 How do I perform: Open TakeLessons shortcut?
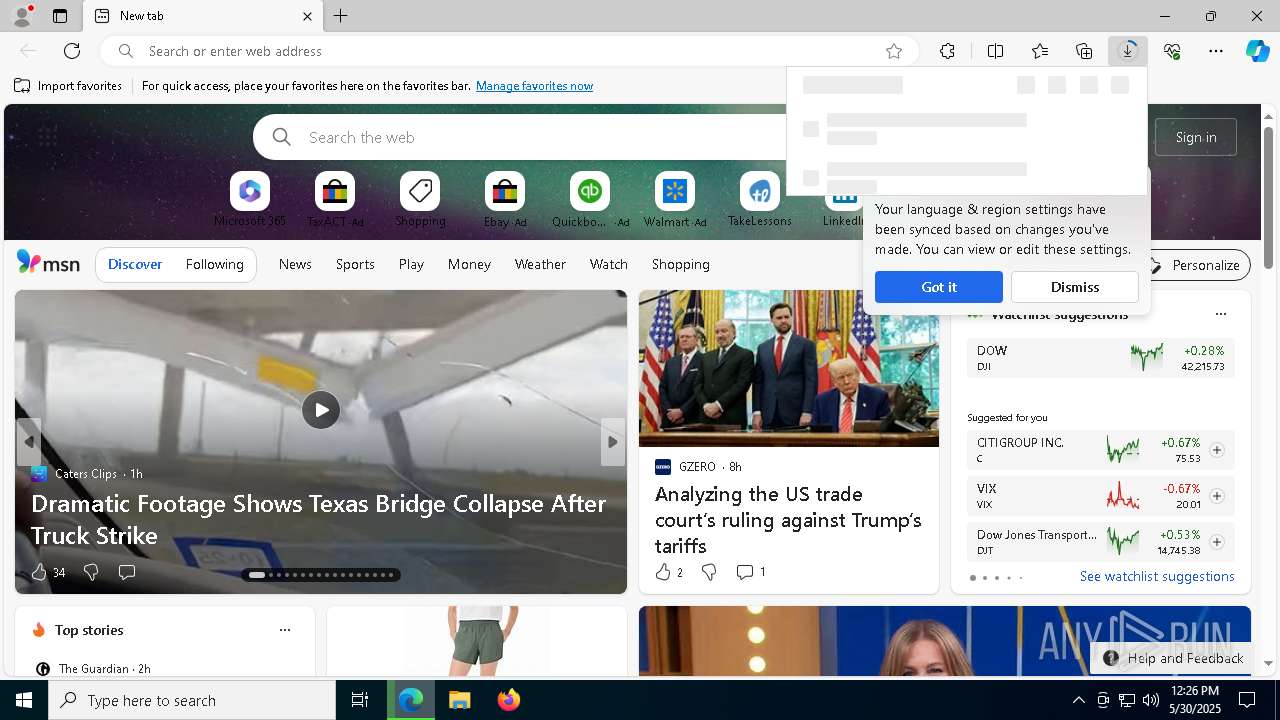coord(760,200)
